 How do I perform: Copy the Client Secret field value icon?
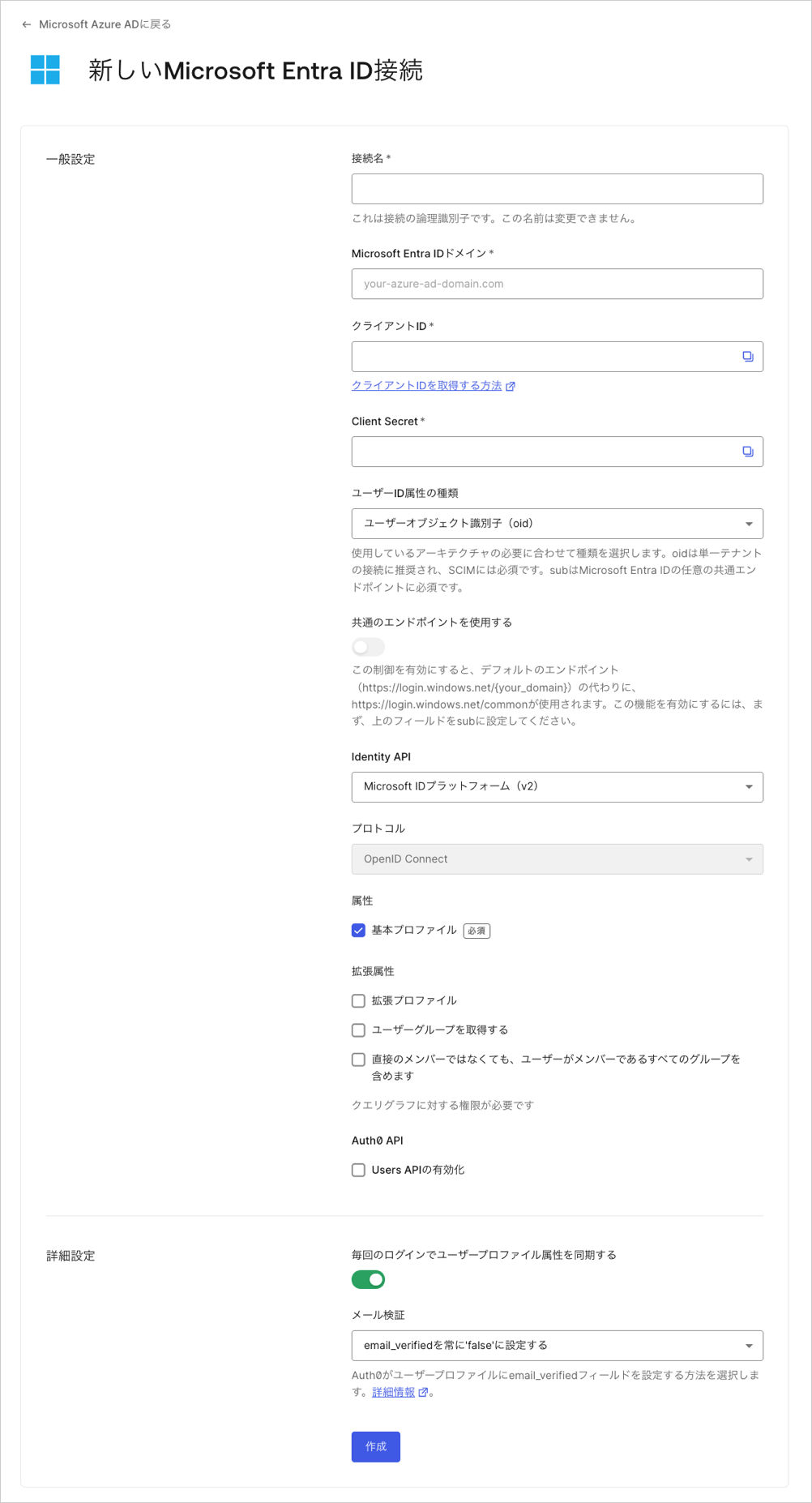(x=748, y=452)
